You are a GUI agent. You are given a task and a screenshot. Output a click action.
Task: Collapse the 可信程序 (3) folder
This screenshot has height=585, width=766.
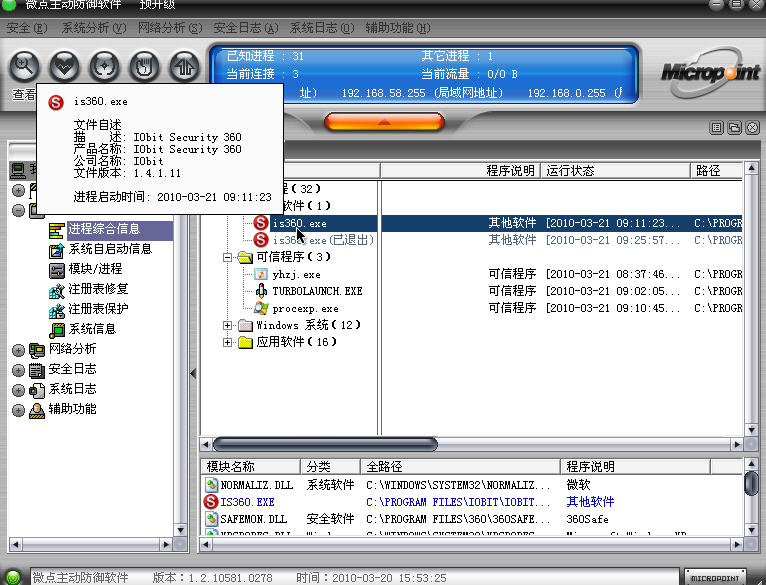227,257
